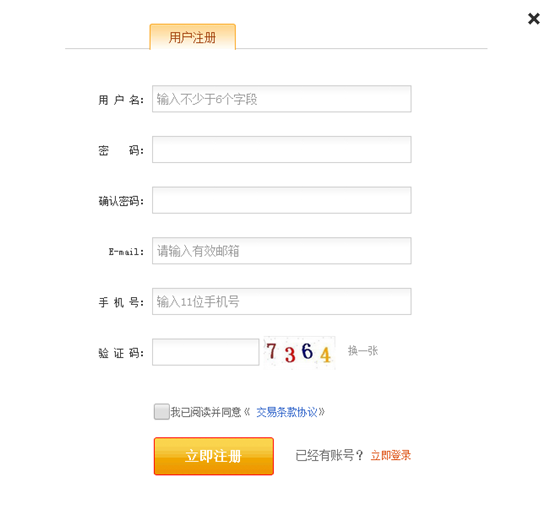Focus the 用户名 username input field

281,99
